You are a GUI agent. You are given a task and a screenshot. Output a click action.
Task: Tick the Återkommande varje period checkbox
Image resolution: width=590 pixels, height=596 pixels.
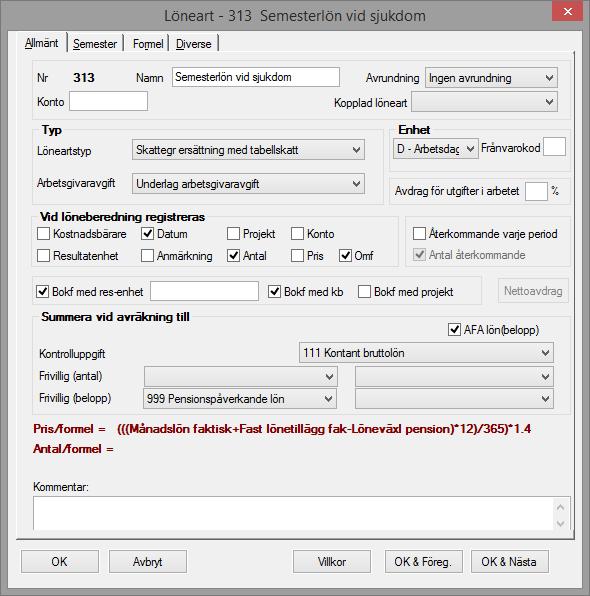419,233
